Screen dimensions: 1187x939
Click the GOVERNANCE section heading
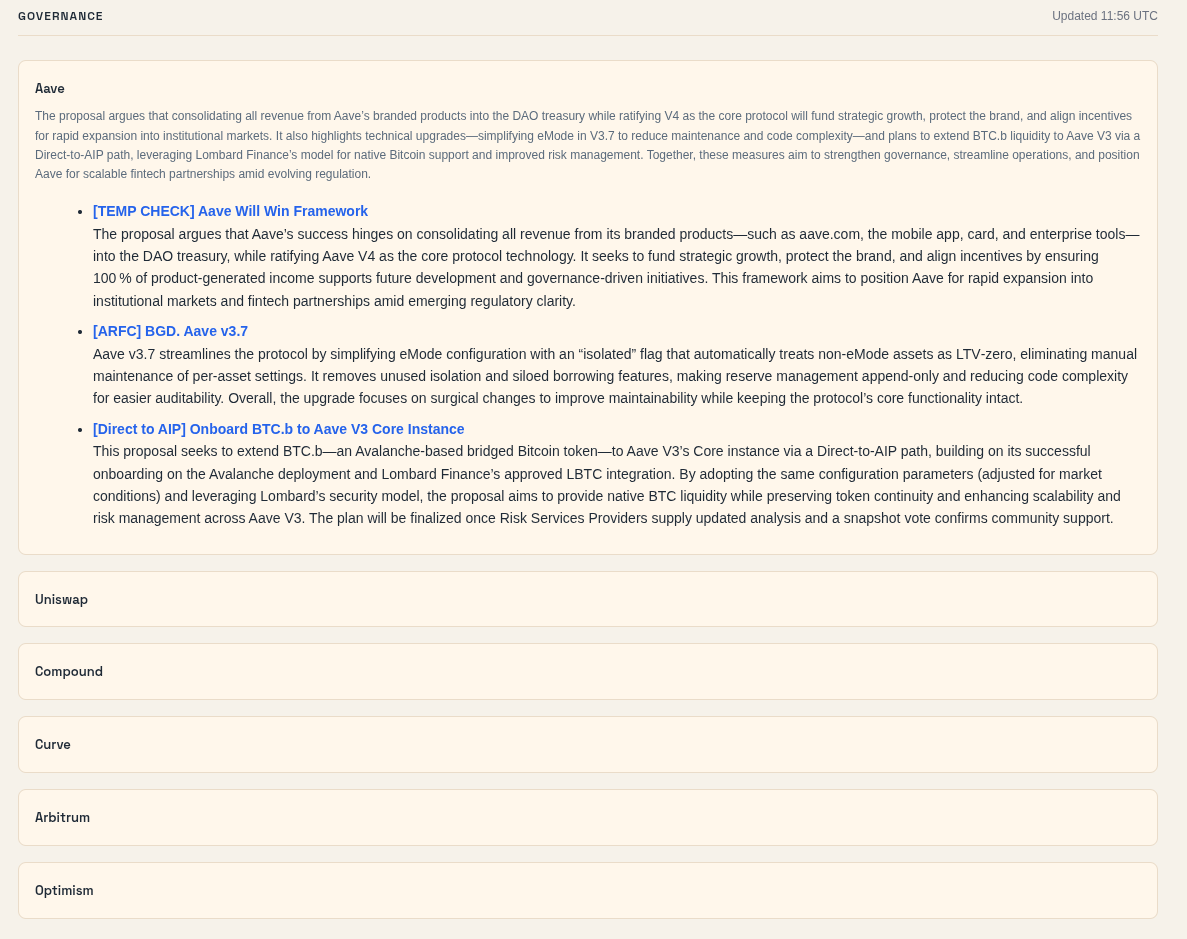[x=61, y=16]
